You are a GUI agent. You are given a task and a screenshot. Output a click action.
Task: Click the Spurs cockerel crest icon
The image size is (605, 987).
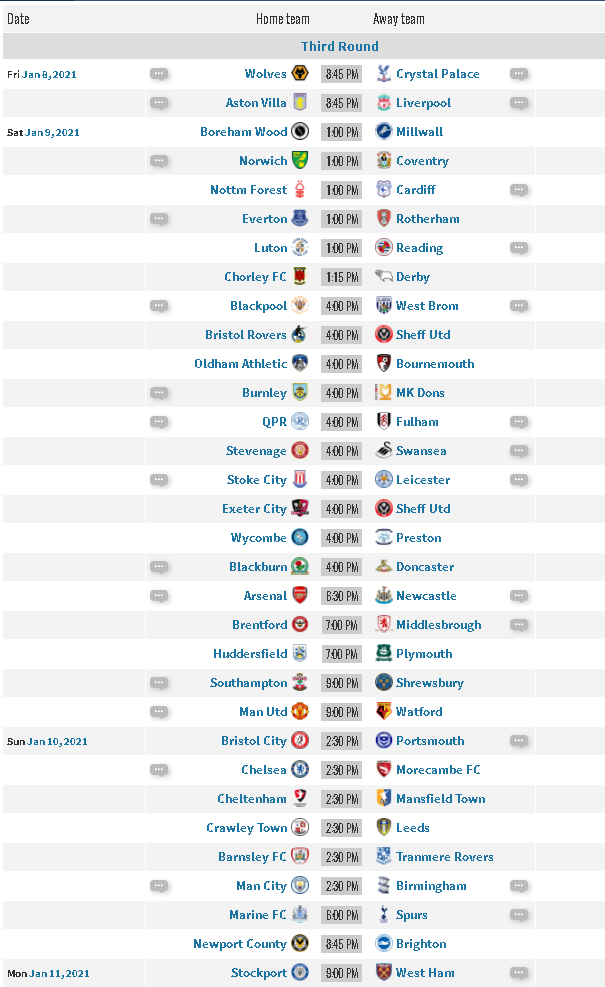(383, 915)
